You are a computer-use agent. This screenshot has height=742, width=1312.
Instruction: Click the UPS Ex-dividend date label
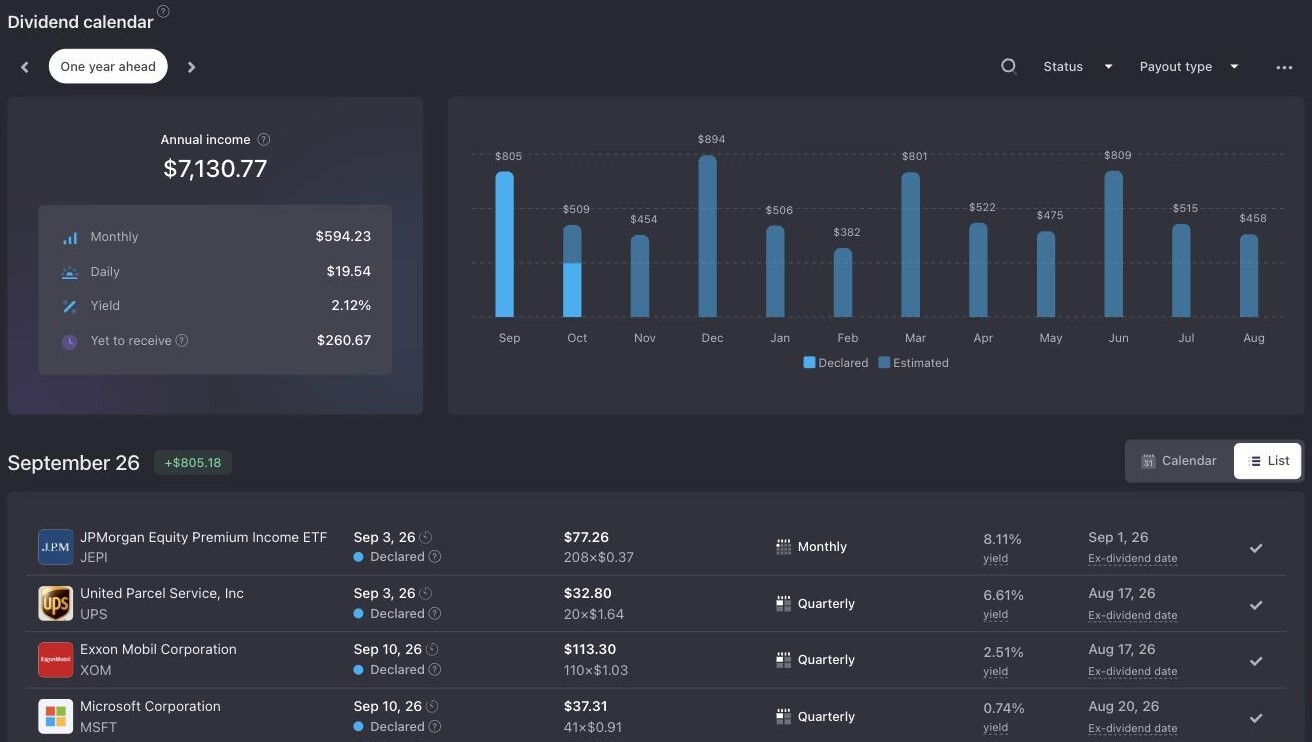pos(1133,616)
